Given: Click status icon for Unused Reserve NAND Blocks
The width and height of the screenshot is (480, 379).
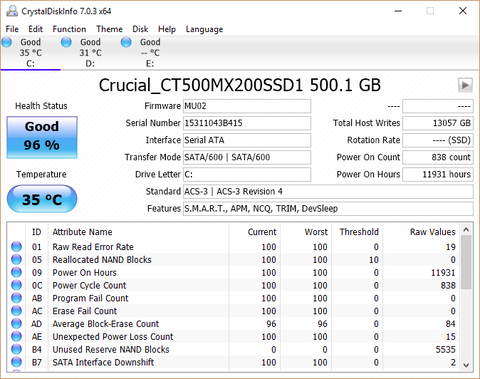Looking at the screenshot, I should (16, 349).
